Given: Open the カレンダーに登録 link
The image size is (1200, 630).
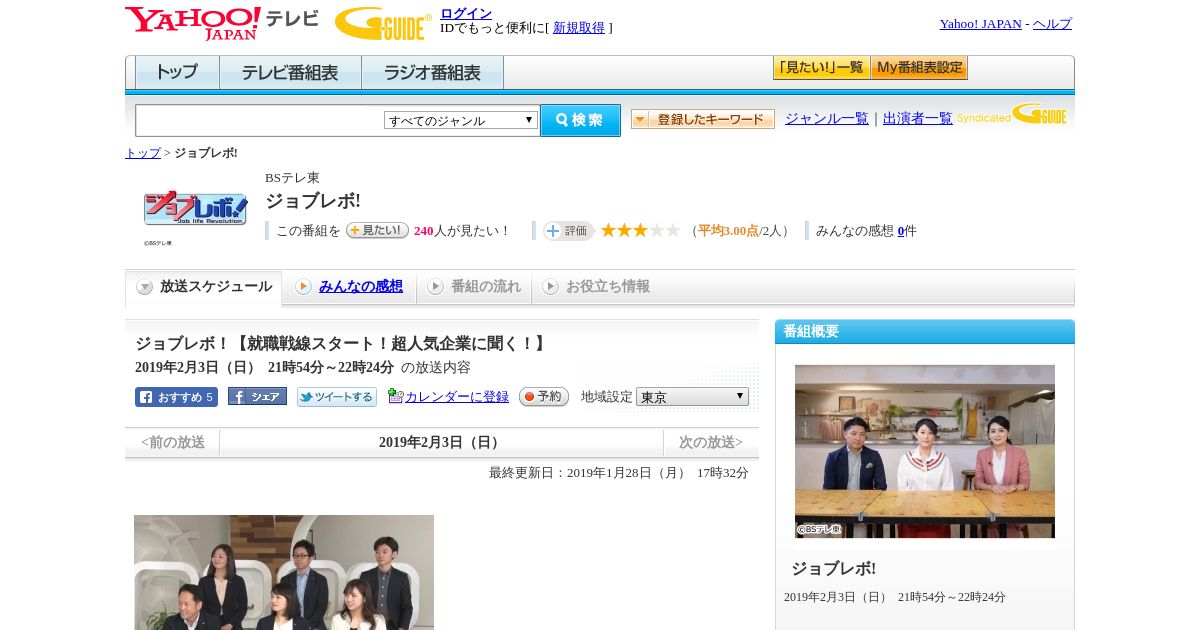Looking at the screenshot, I should 456,397.
